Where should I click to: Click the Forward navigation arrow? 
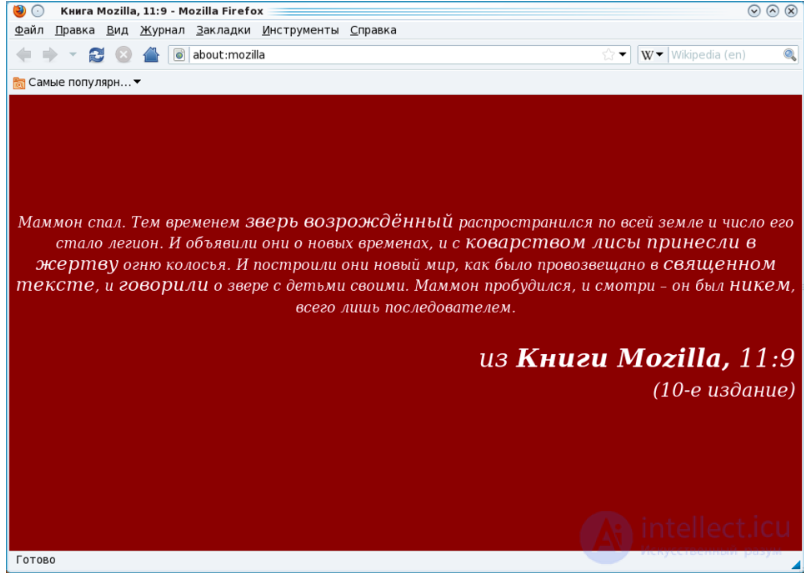pyautogui.click(x=49, y=55)
